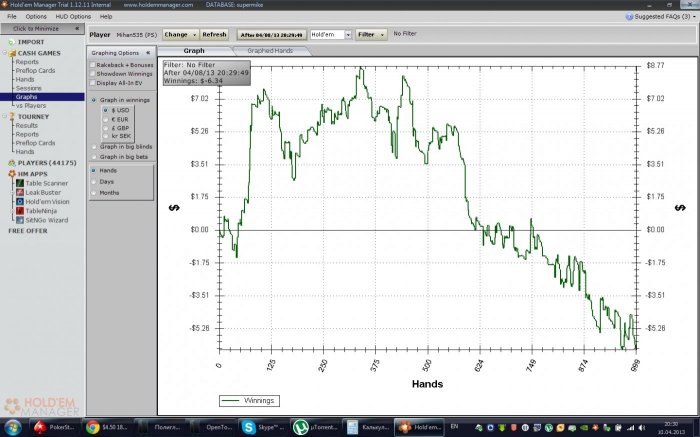
Task: Launch Leak Buster from HM Apps
Action: (19, 193)
